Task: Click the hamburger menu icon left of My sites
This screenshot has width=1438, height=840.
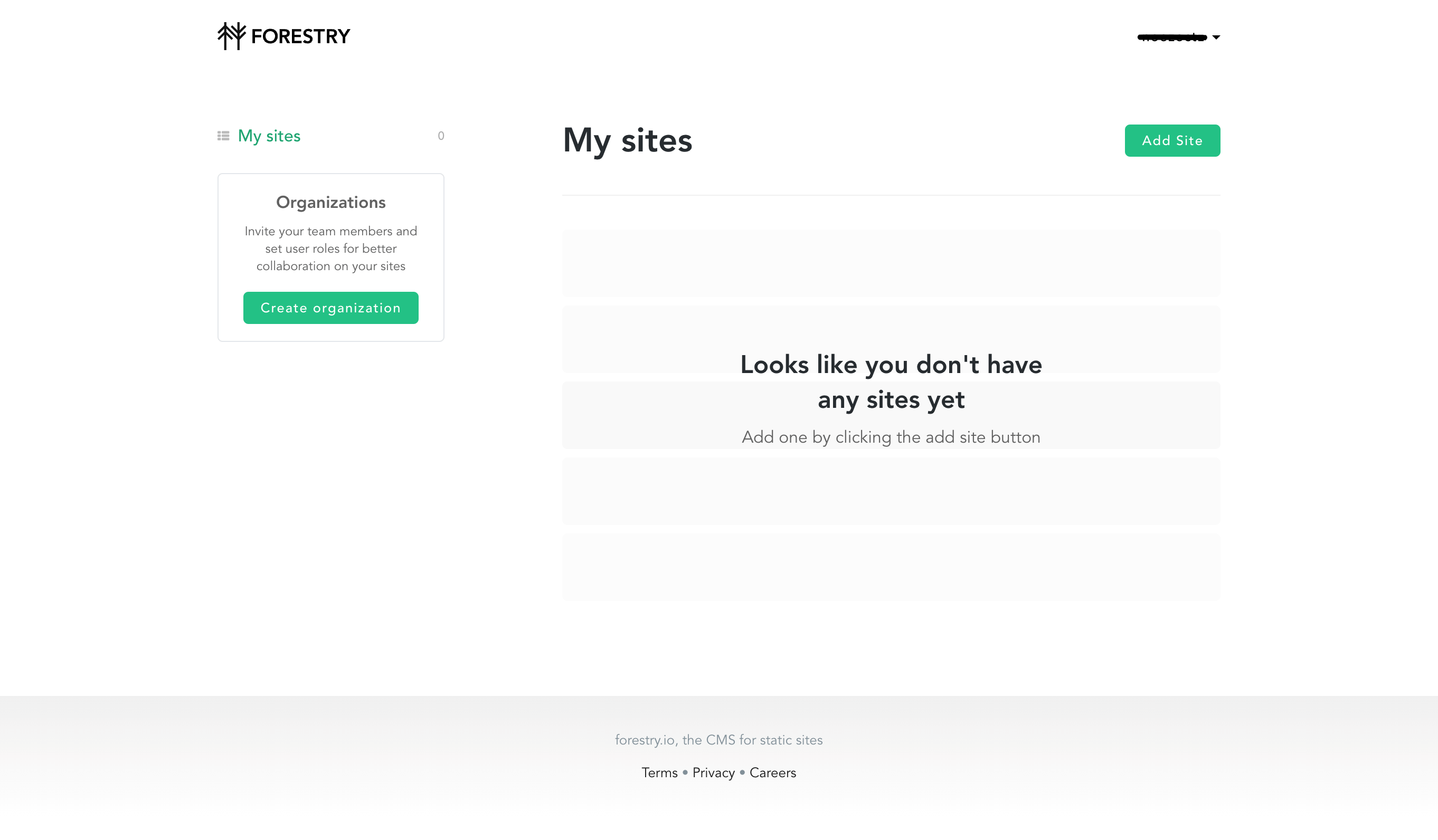Action: (223, 135)
